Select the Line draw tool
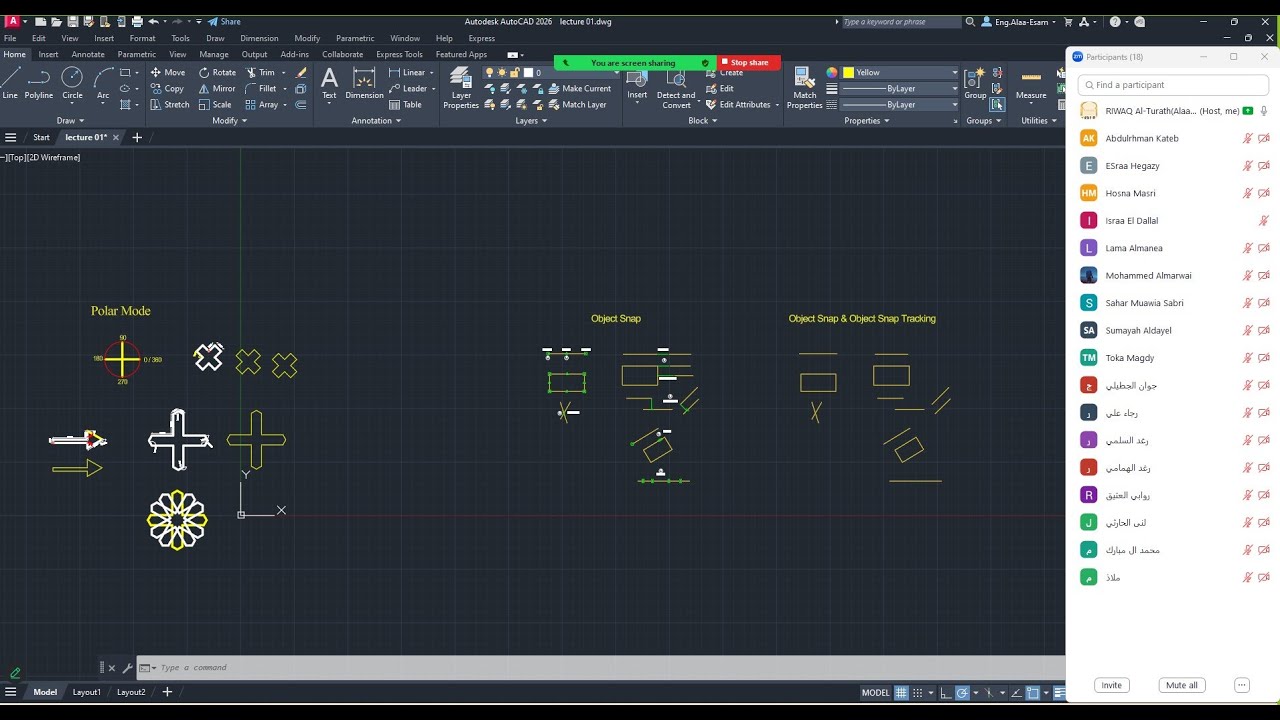This screenshot has height=720, width=1280. click(10, 83)
